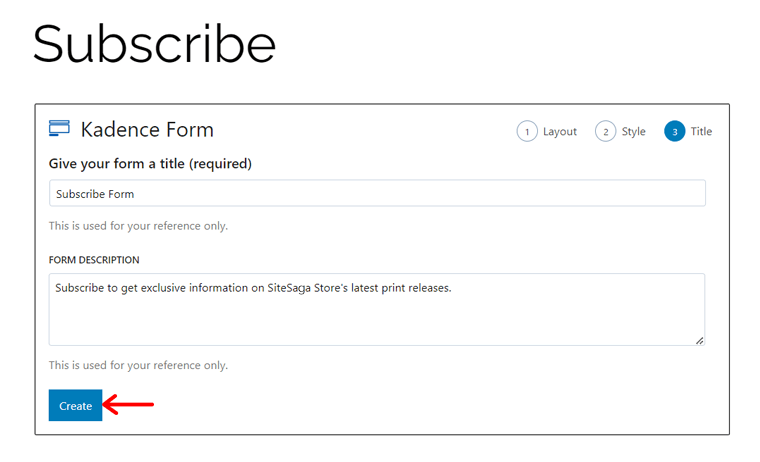Click the Kadence Form heading text
Viewport: 760px width, 462px height.
coord(147,129)
